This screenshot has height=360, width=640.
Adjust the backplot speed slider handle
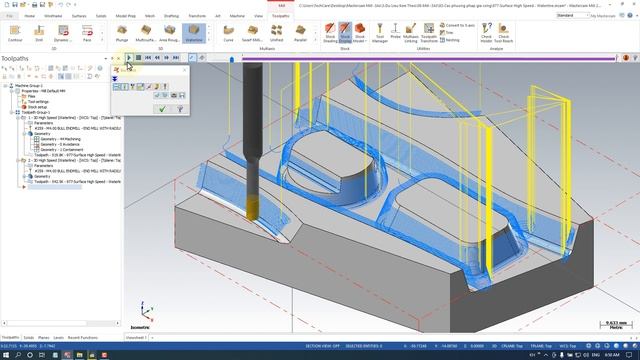[x=232, y=60]
